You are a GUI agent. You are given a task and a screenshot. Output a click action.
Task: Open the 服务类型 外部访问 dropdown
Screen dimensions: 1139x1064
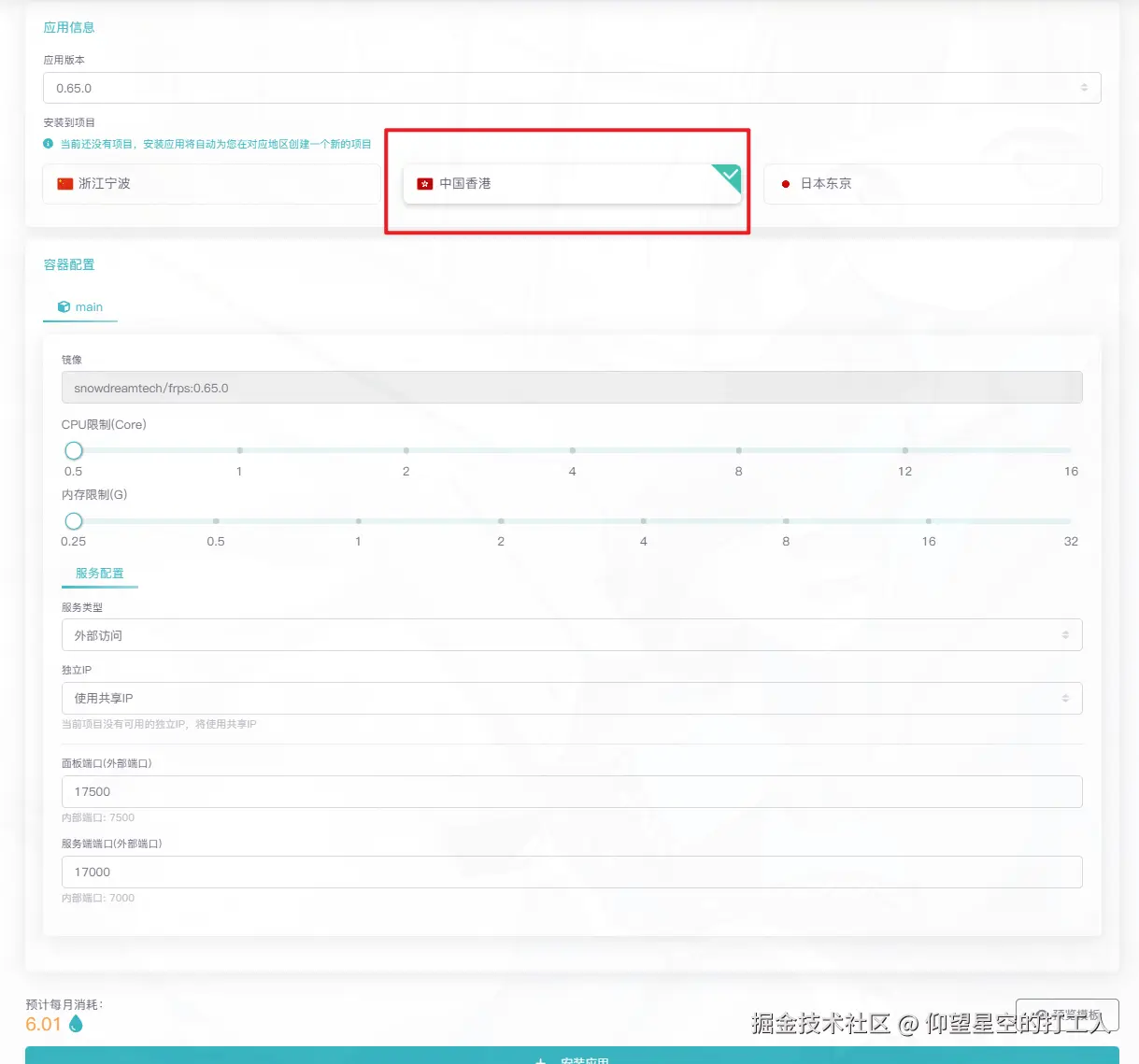[572, 635]
